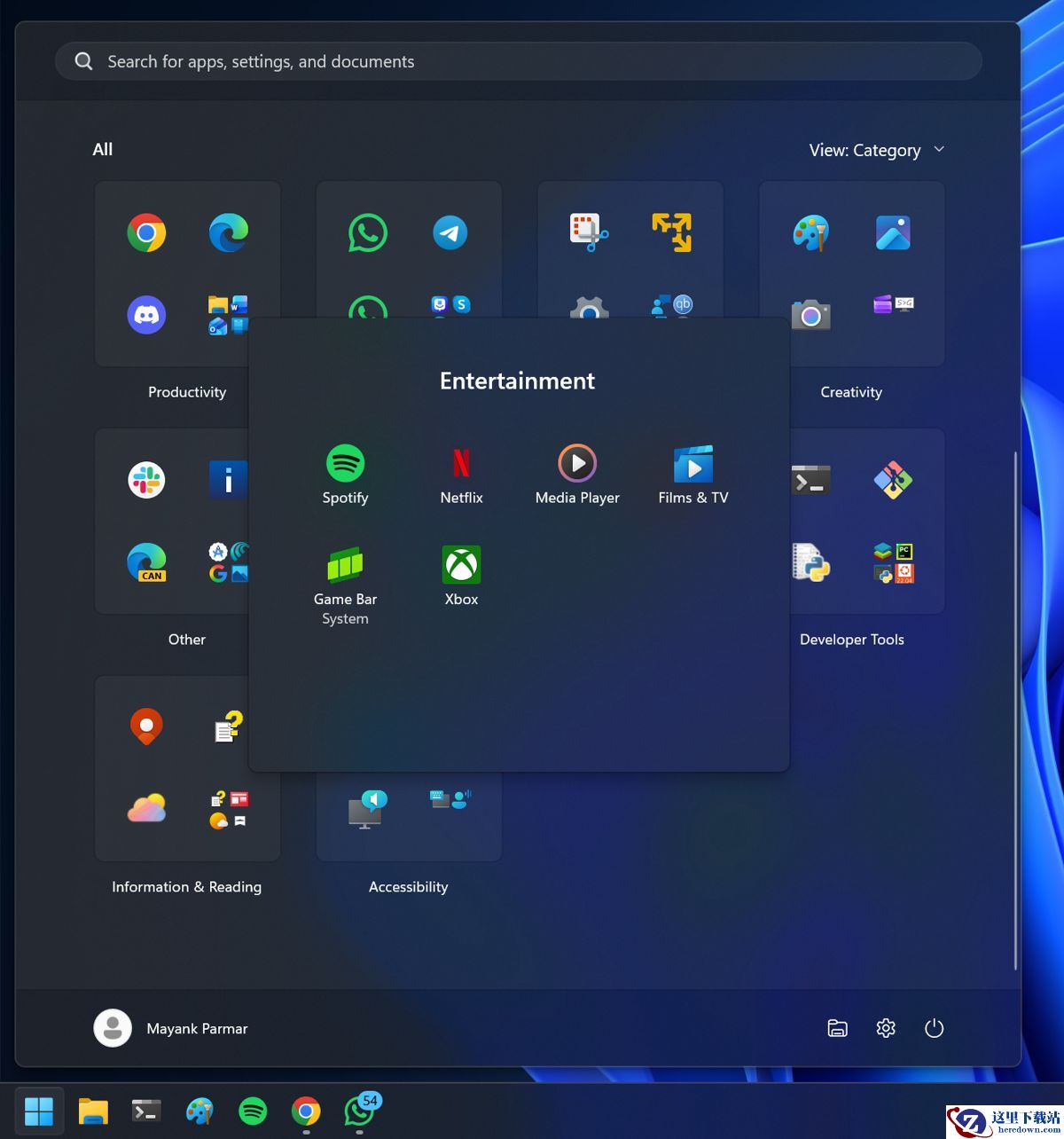Image resolution: width=1064 pixels, height=1139 pixels.
Task: Open the Mayank Parmar account menu
Action: click(x=171, y=1028)
